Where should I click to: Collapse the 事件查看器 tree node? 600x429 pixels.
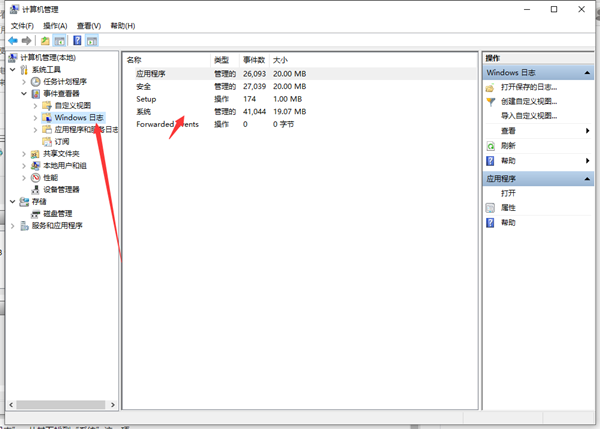coord(25,93)
